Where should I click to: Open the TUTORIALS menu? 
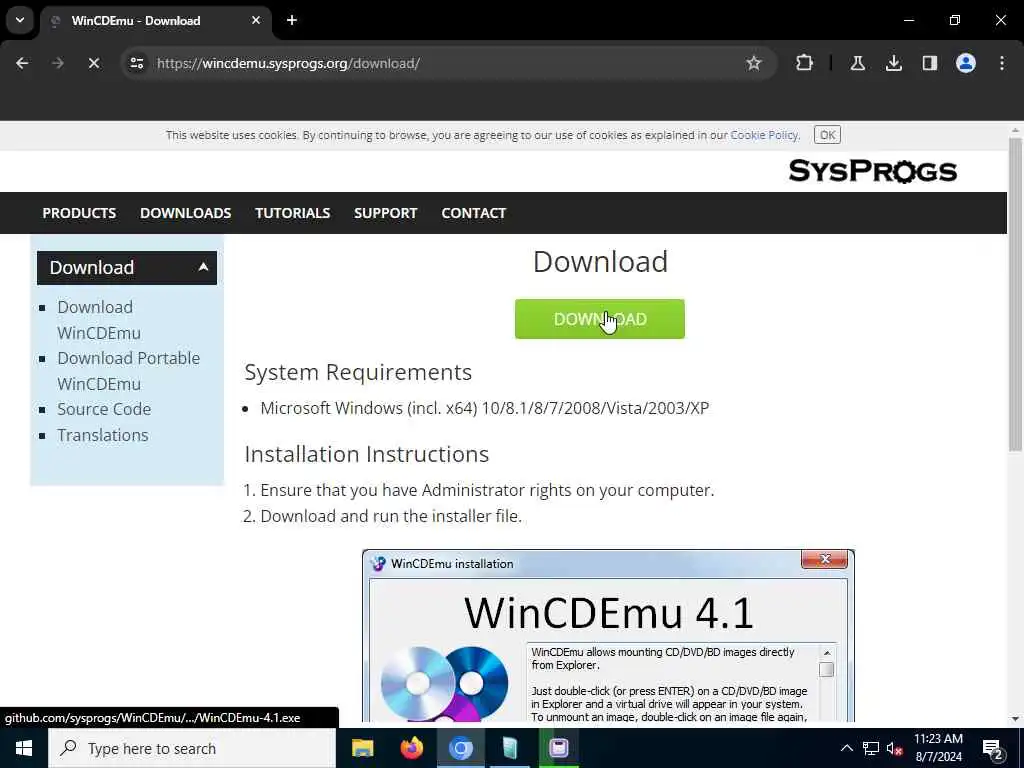click(x=293, y=213)
